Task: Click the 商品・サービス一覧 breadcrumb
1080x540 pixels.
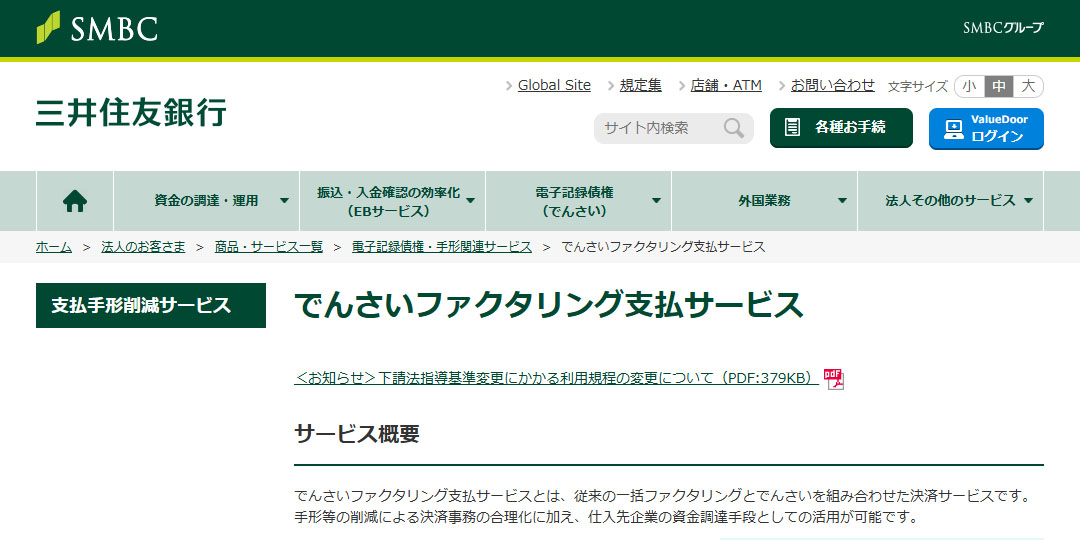Action: point(269,247)
